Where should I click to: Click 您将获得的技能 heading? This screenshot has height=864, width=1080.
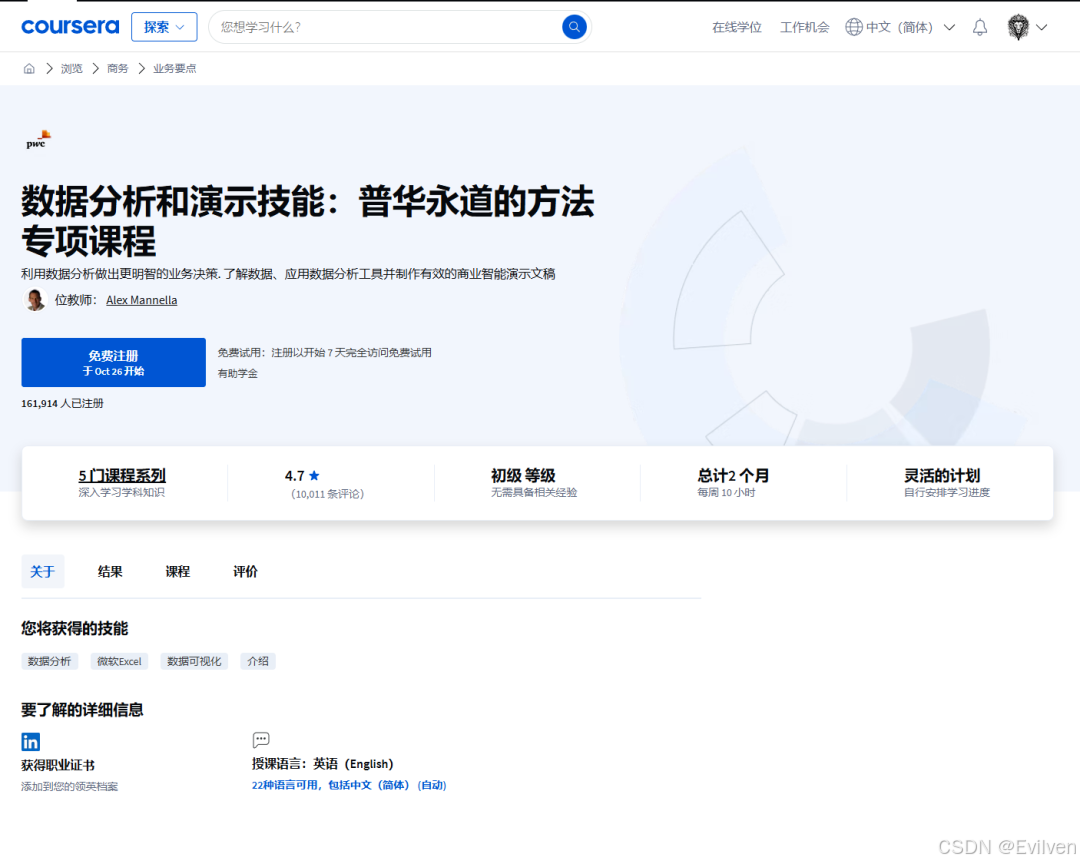click(74, 628)
